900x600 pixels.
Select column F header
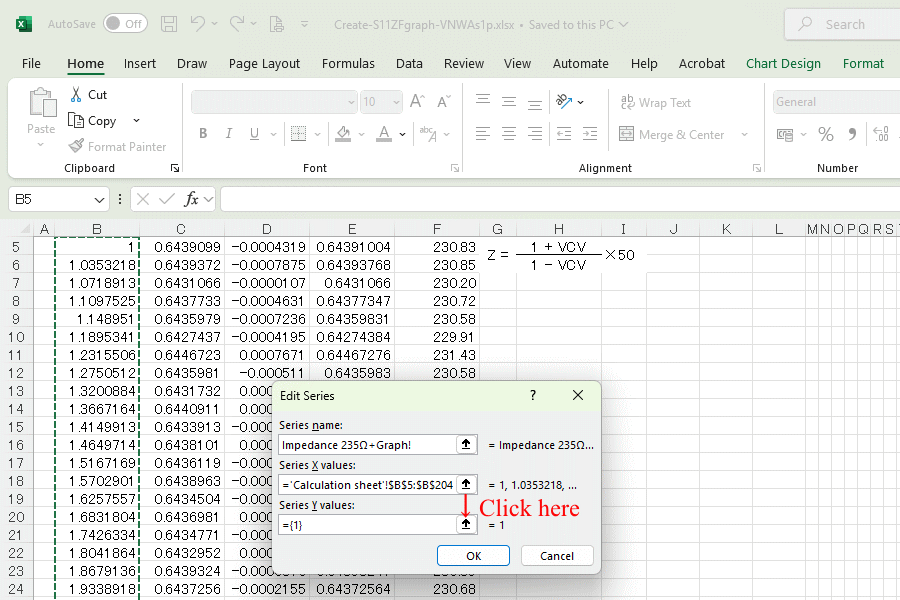437,229
